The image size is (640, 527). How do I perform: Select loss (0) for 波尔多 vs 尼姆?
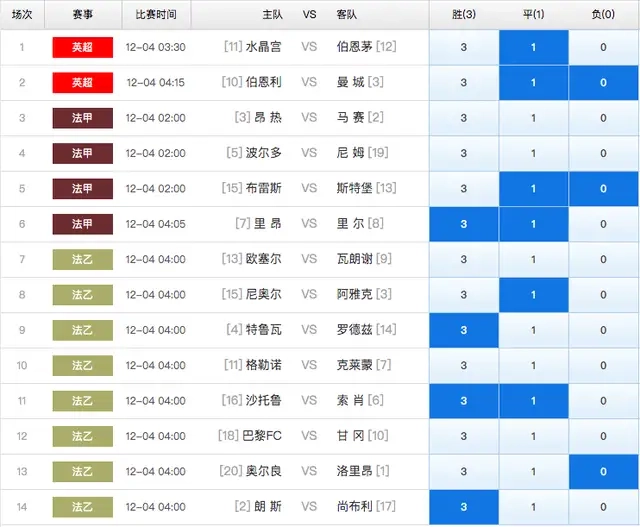603,153
